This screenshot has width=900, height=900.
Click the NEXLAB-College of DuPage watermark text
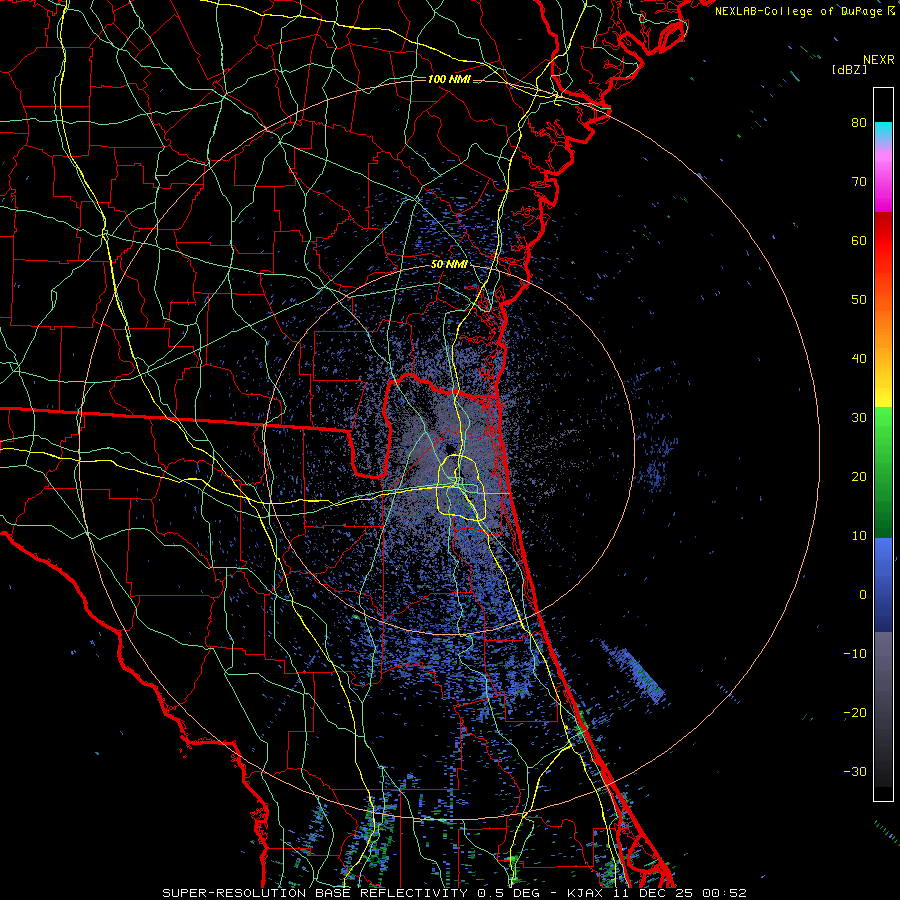point(804,11)
